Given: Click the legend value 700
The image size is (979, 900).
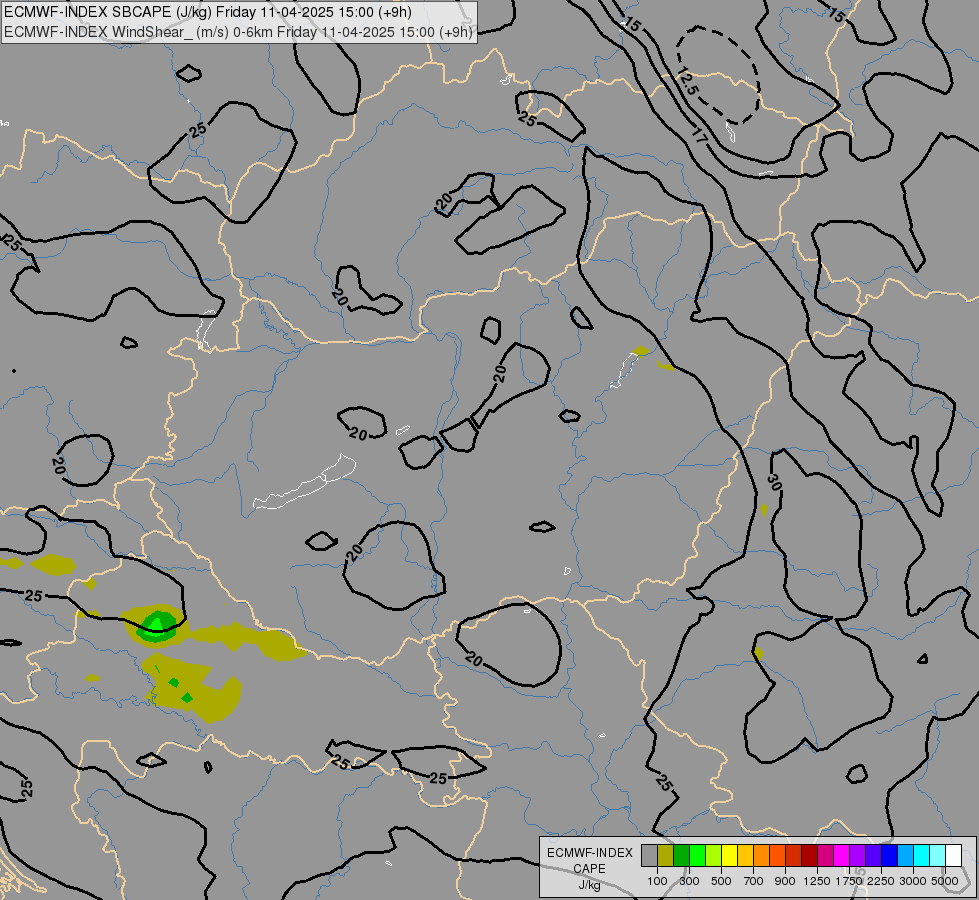Looking at the screenshot, I should (x=754, y=881).
